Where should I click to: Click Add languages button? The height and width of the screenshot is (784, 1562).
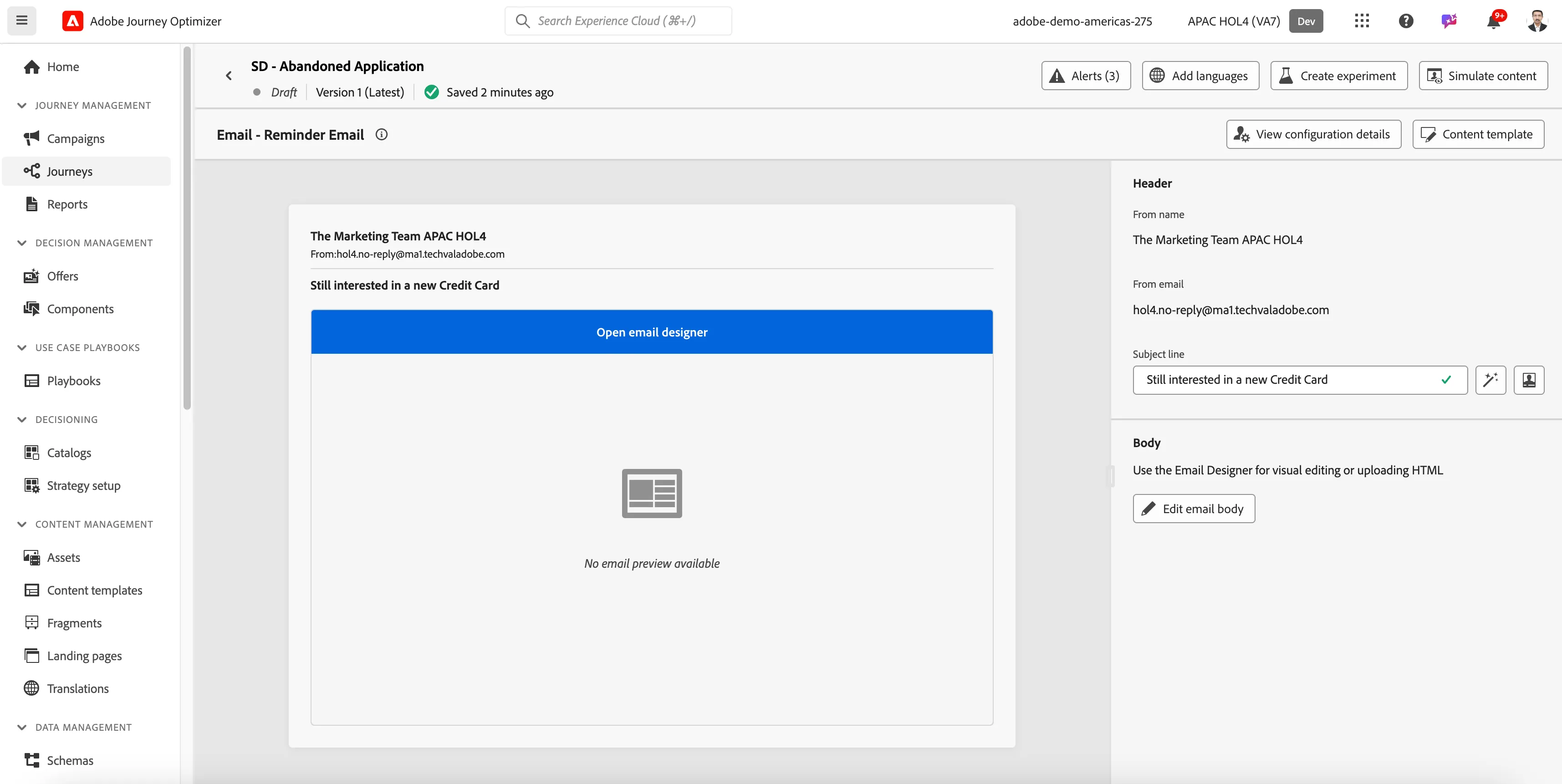[x=1200, y=76]
